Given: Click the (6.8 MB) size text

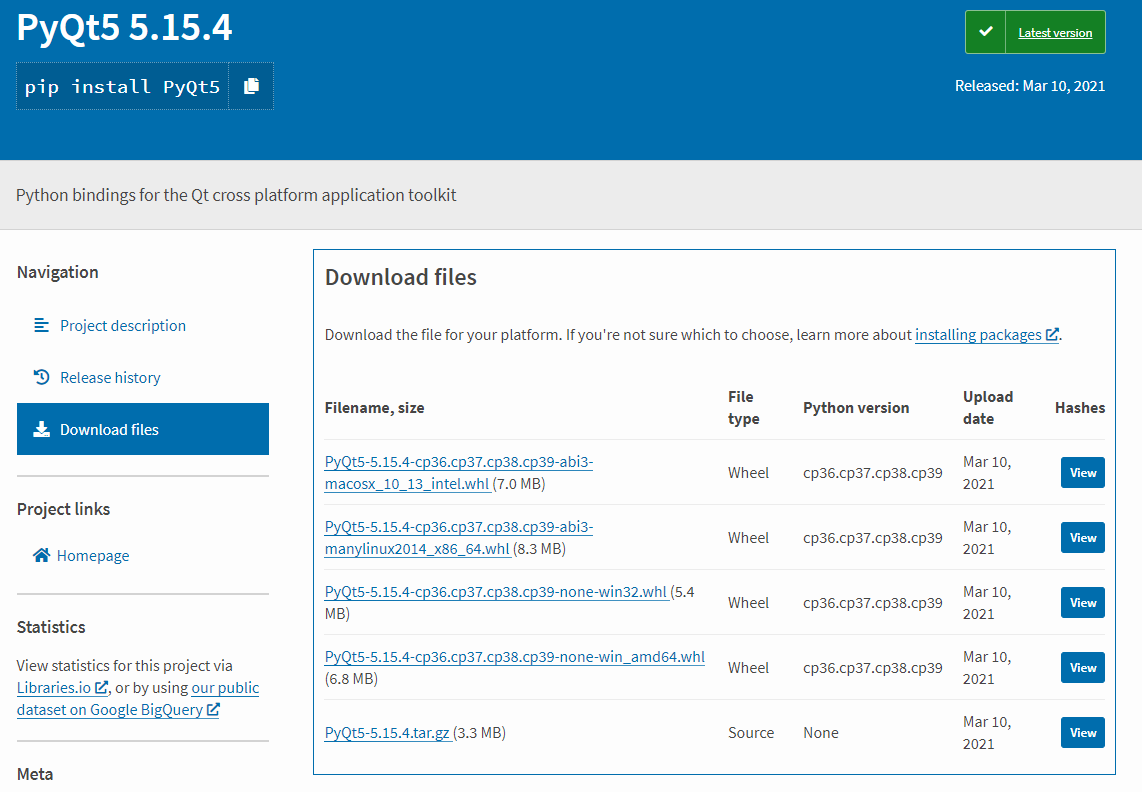Looking at the screenshot, I should click(x=351, y=678).
